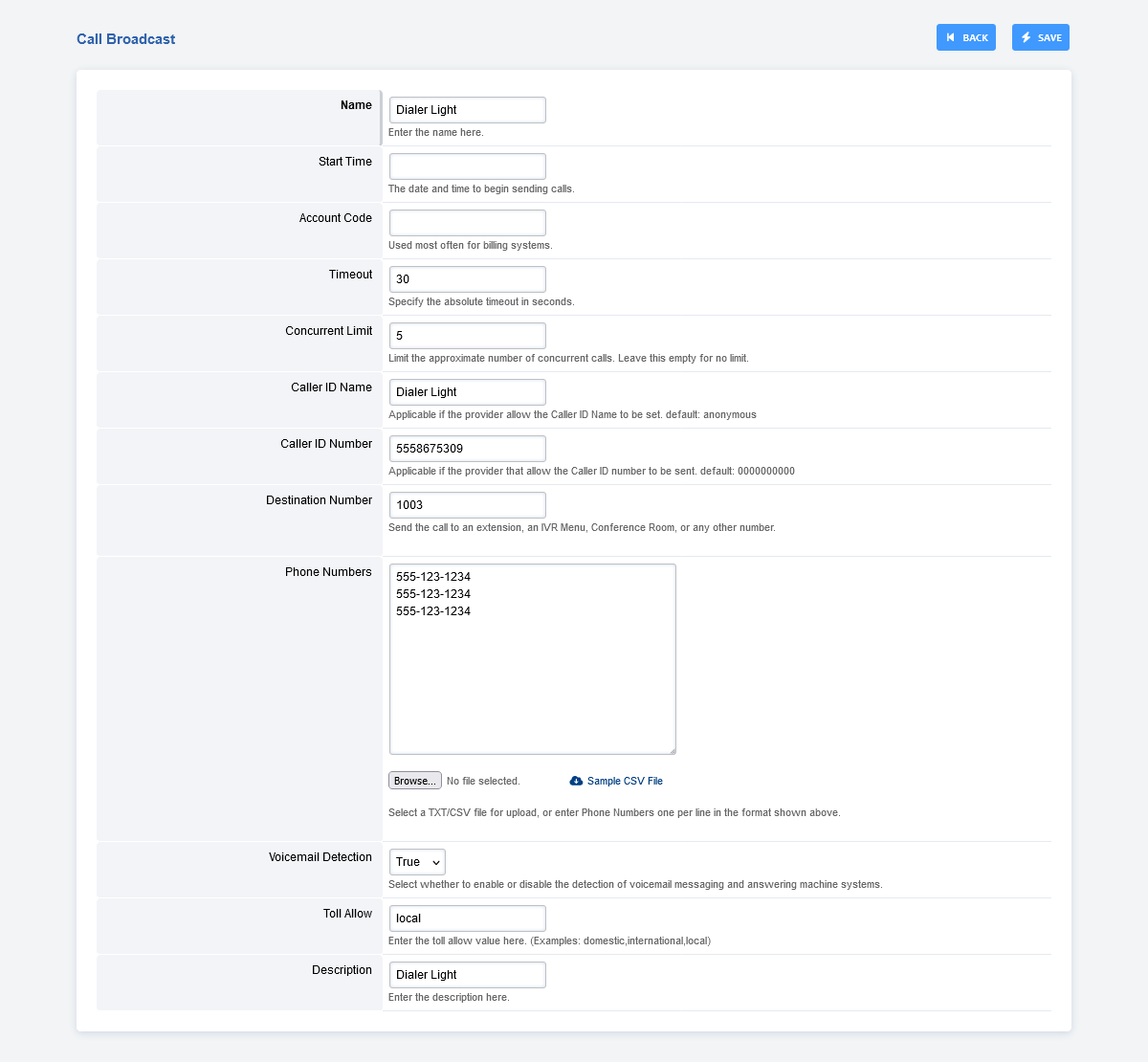
Task: Select the Destination Number field
Action: click(467, 505)
